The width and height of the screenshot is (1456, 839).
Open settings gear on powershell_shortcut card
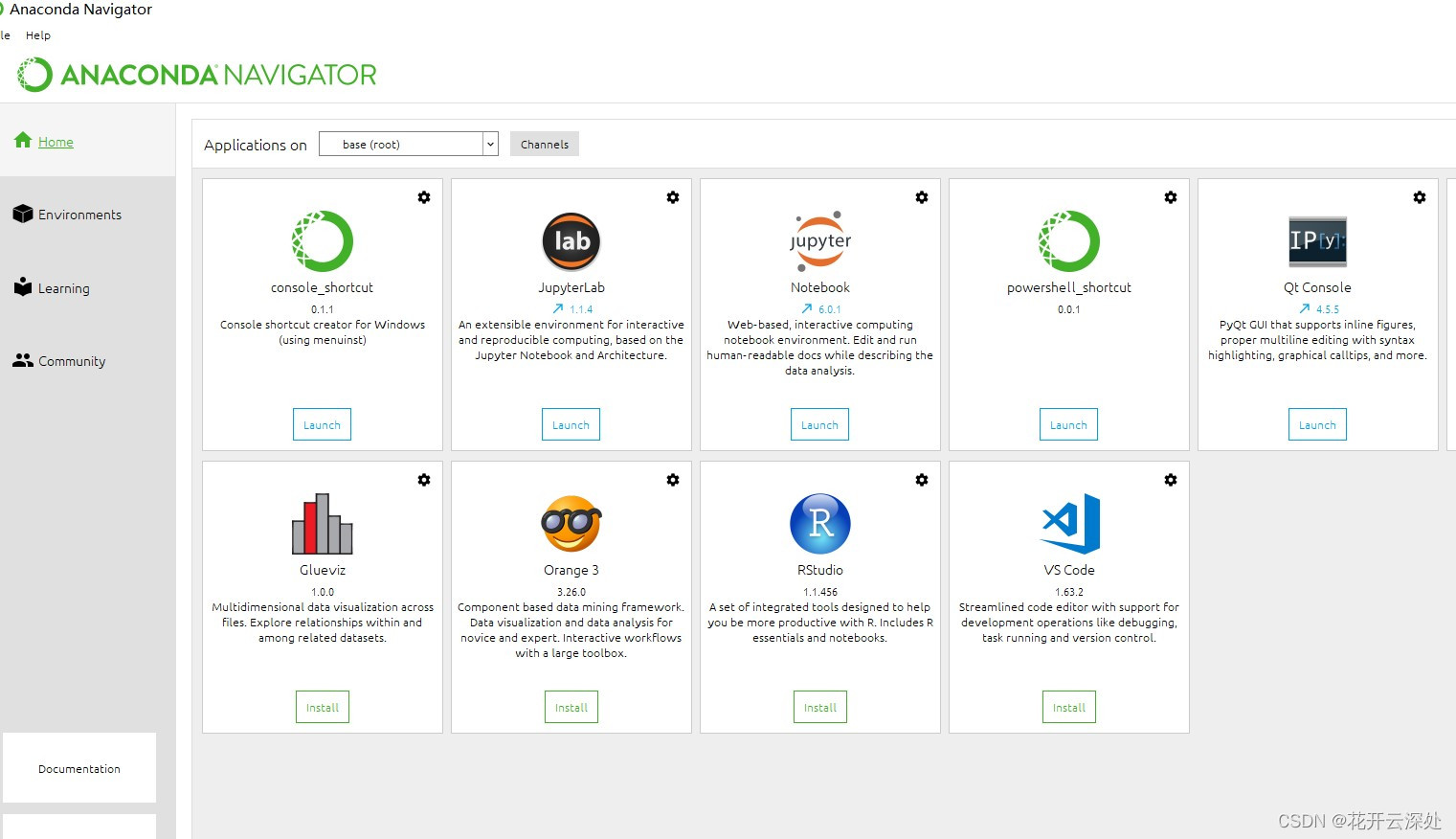coord(1171,197)
